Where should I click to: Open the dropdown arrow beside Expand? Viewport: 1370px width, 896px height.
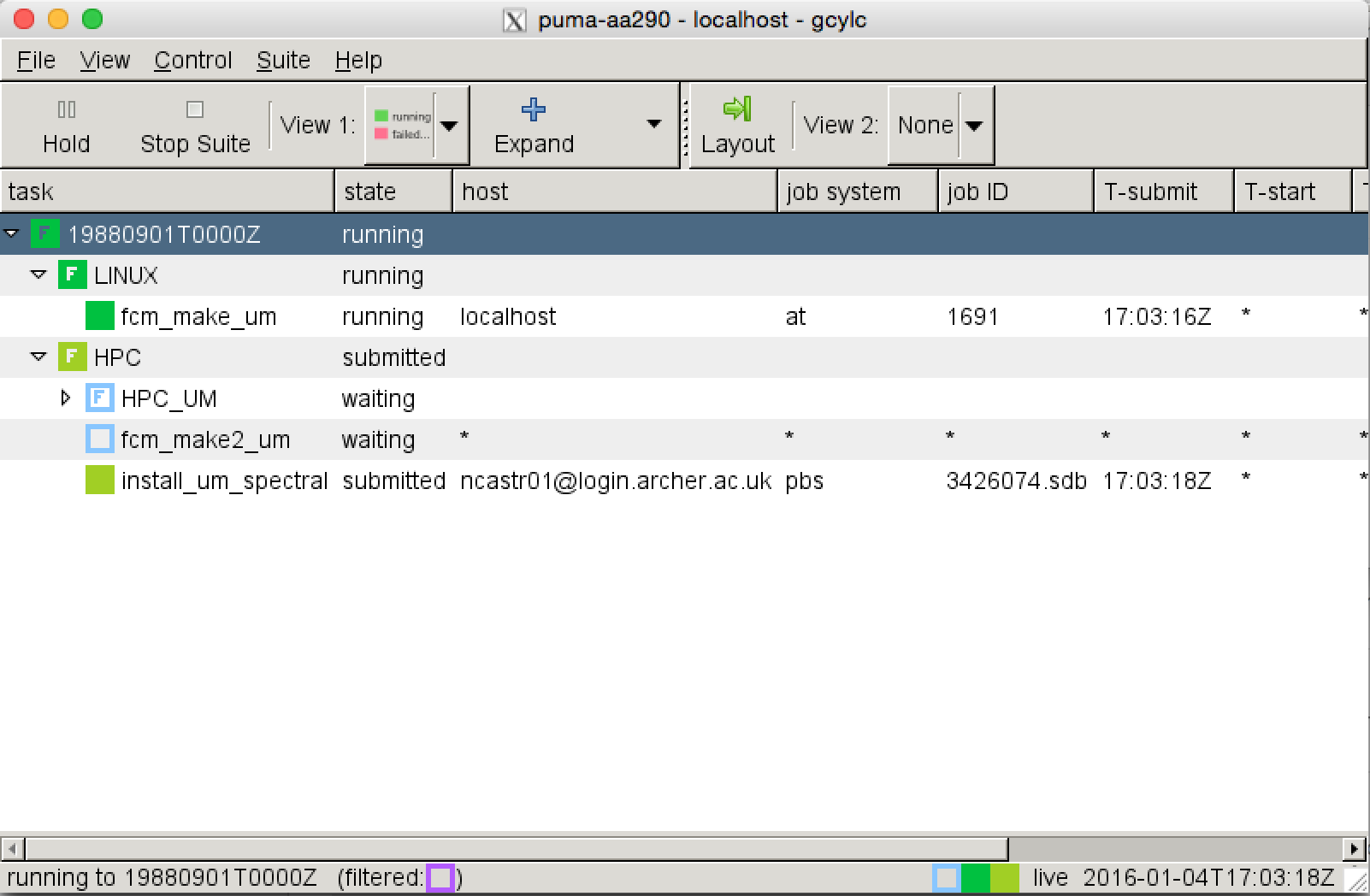654,125
